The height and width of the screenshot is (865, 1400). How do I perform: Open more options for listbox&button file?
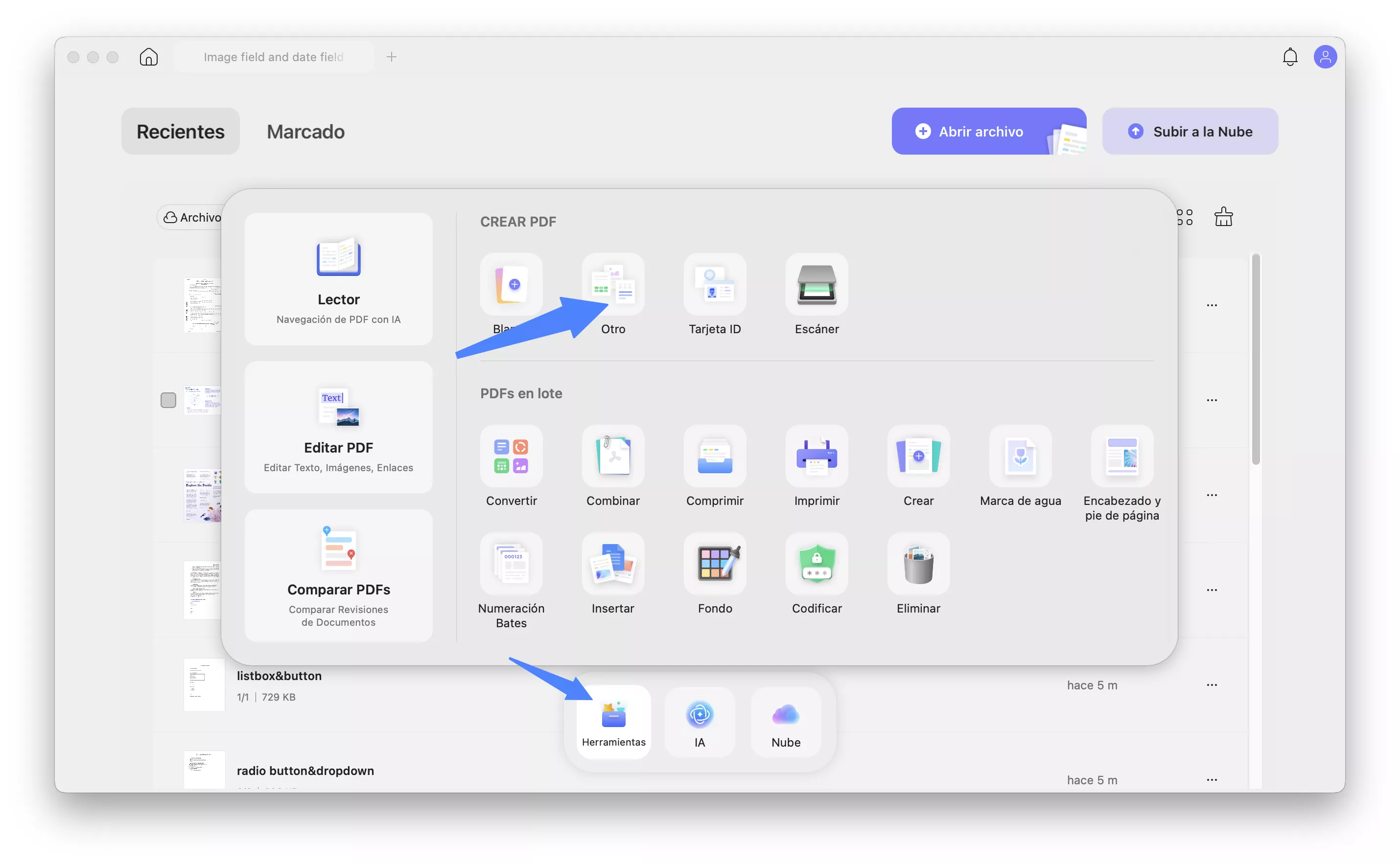tap(1211, 685)
